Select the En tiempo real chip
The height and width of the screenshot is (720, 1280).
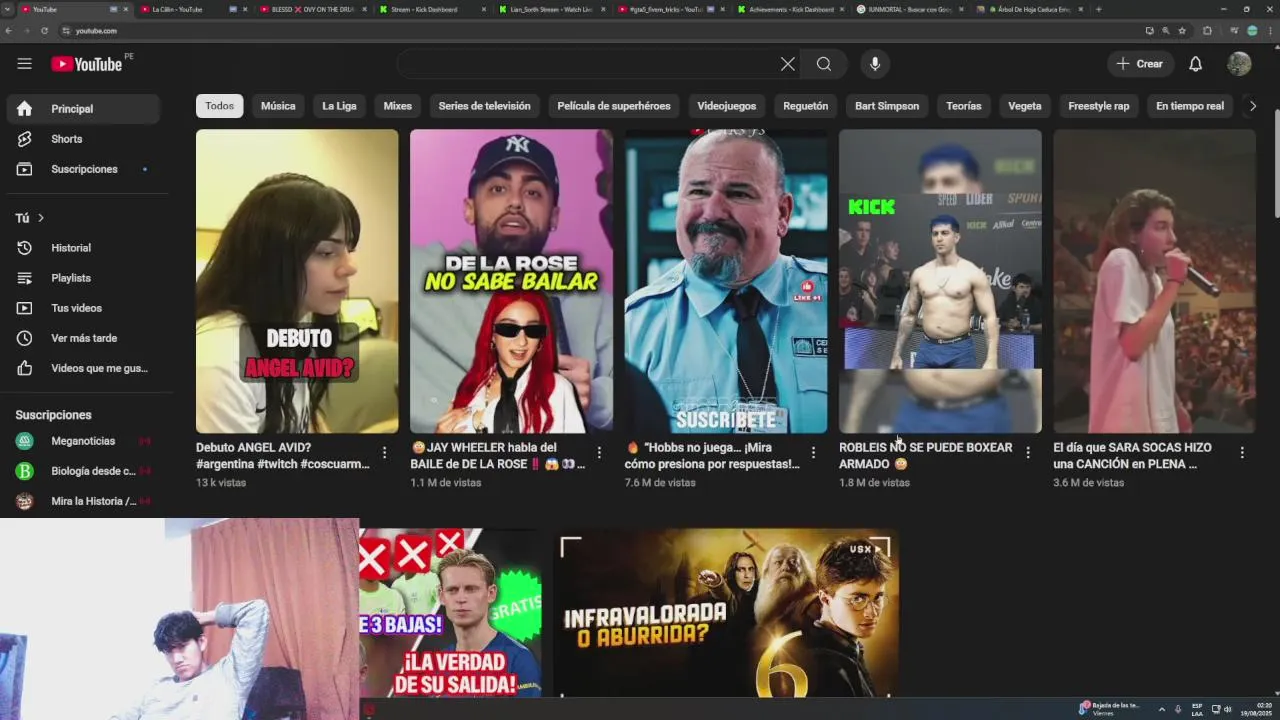[1189, 106]
